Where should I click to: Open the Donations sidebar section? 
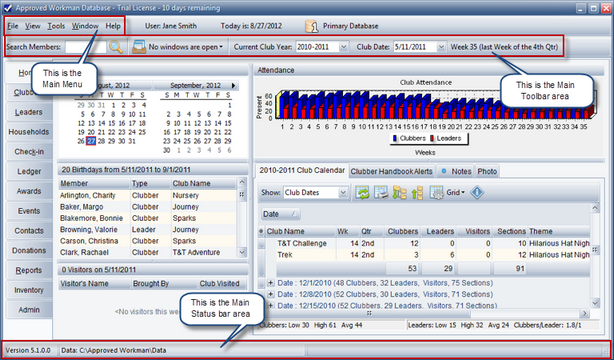tap(29, 251)
